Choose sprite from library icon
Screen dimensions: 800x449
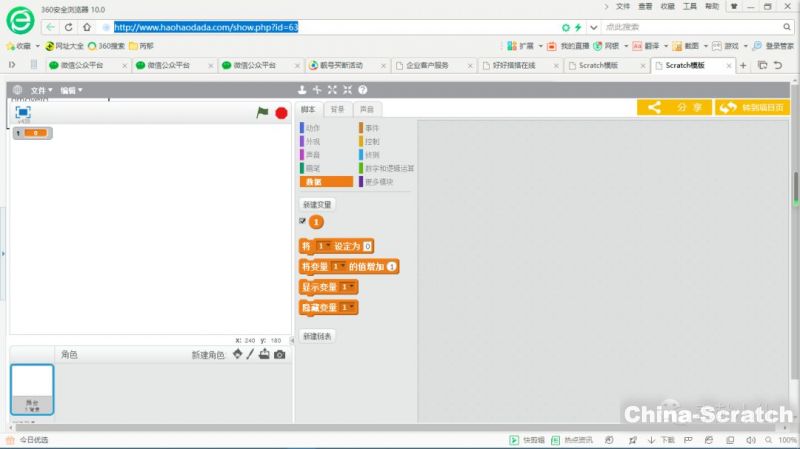236,355
